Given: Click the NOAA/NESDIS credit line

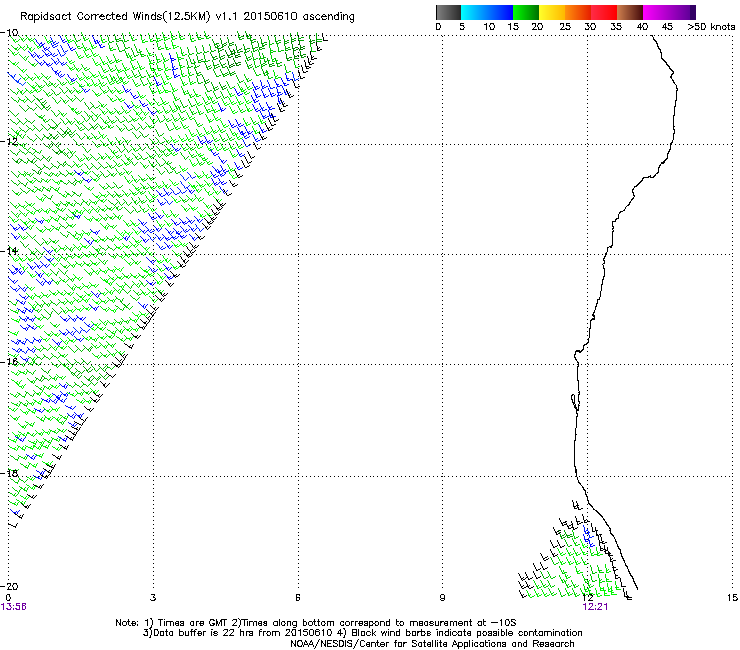Looking at the screenshot, I should tap(432, 644).
